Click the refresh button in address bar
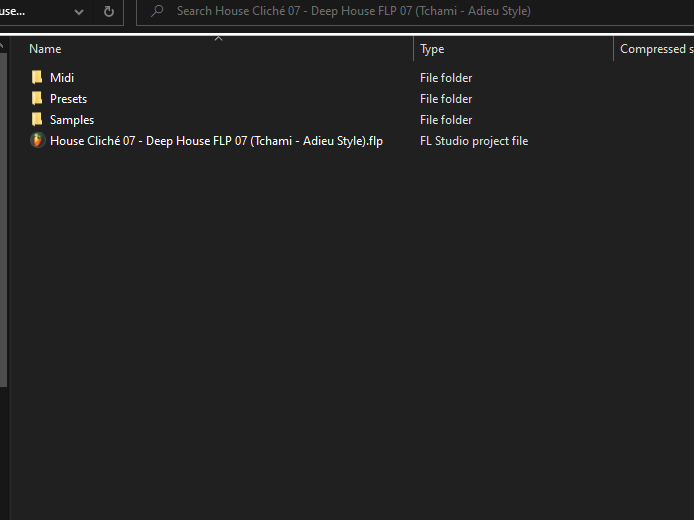The width and height of the screenshot is (694, 520). [x=108, y=12]
